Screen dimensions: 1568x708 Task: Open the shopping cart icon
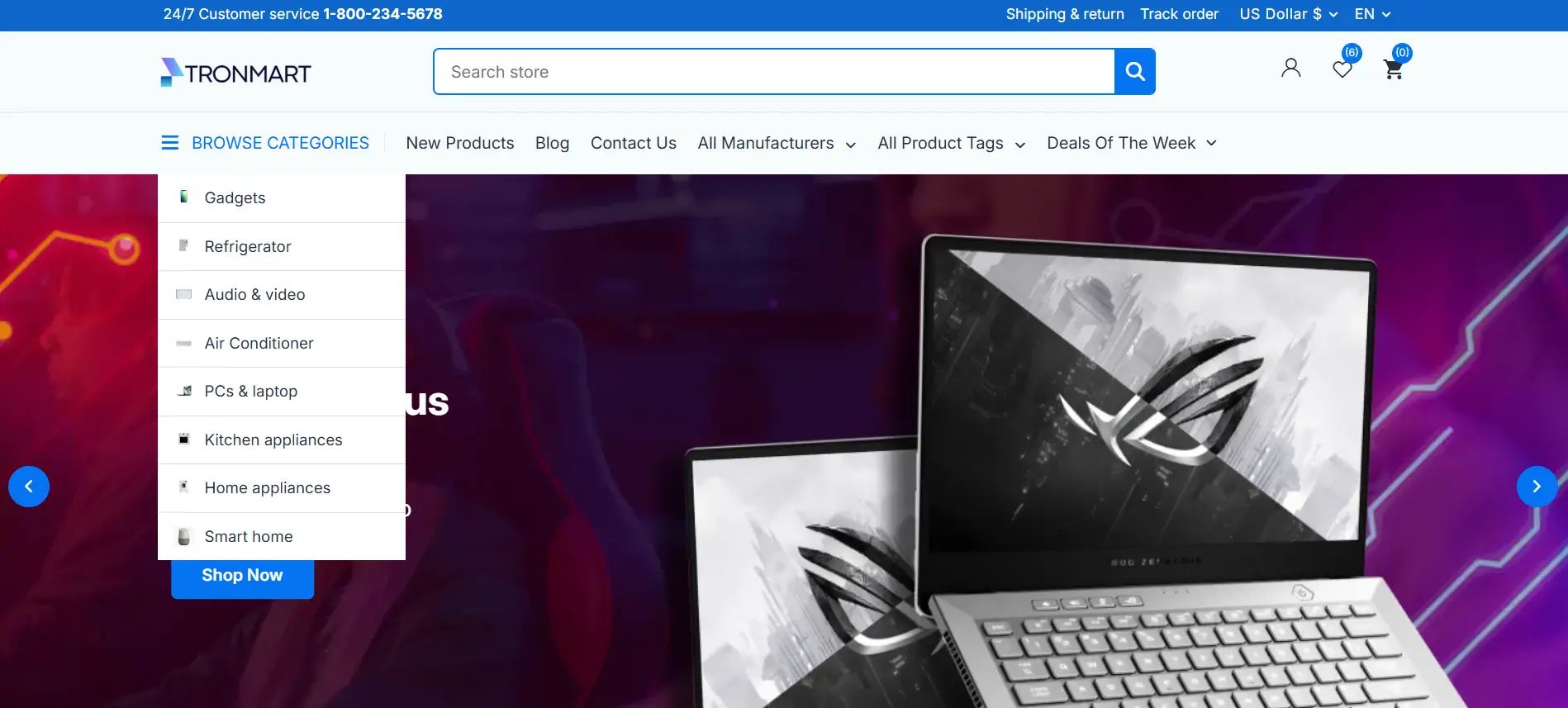pyautogui.click(x=1393, y=69)
